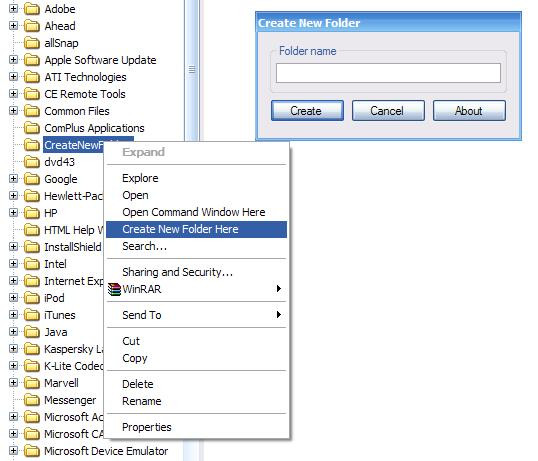
Task: Click the Create button
Action: [x=307, y=111]
